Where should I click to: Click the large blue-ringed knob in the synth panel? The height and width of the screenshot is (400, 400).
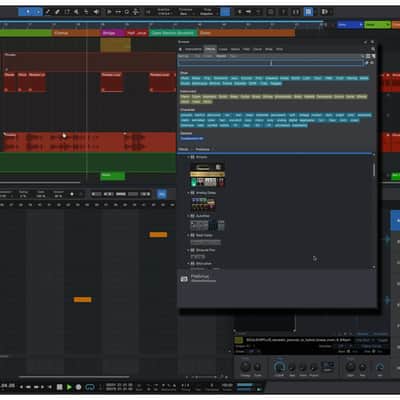click(x=279, y=367)
